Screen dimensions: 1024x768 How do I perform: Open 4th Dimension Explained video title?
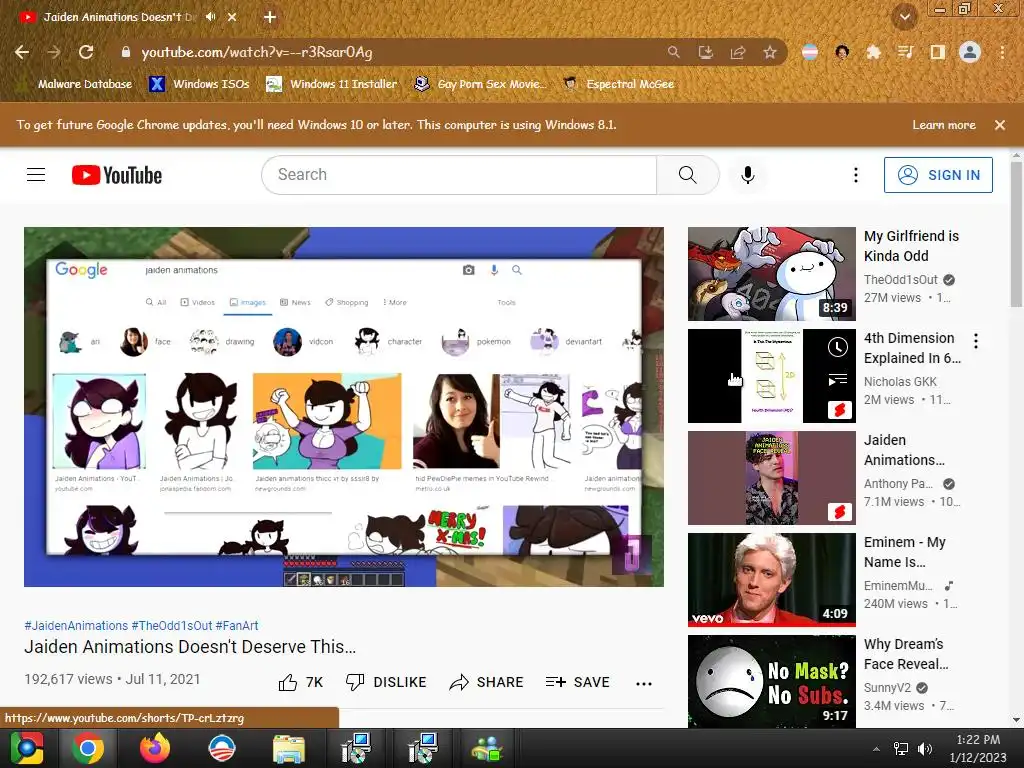click(x=912, y=348)
